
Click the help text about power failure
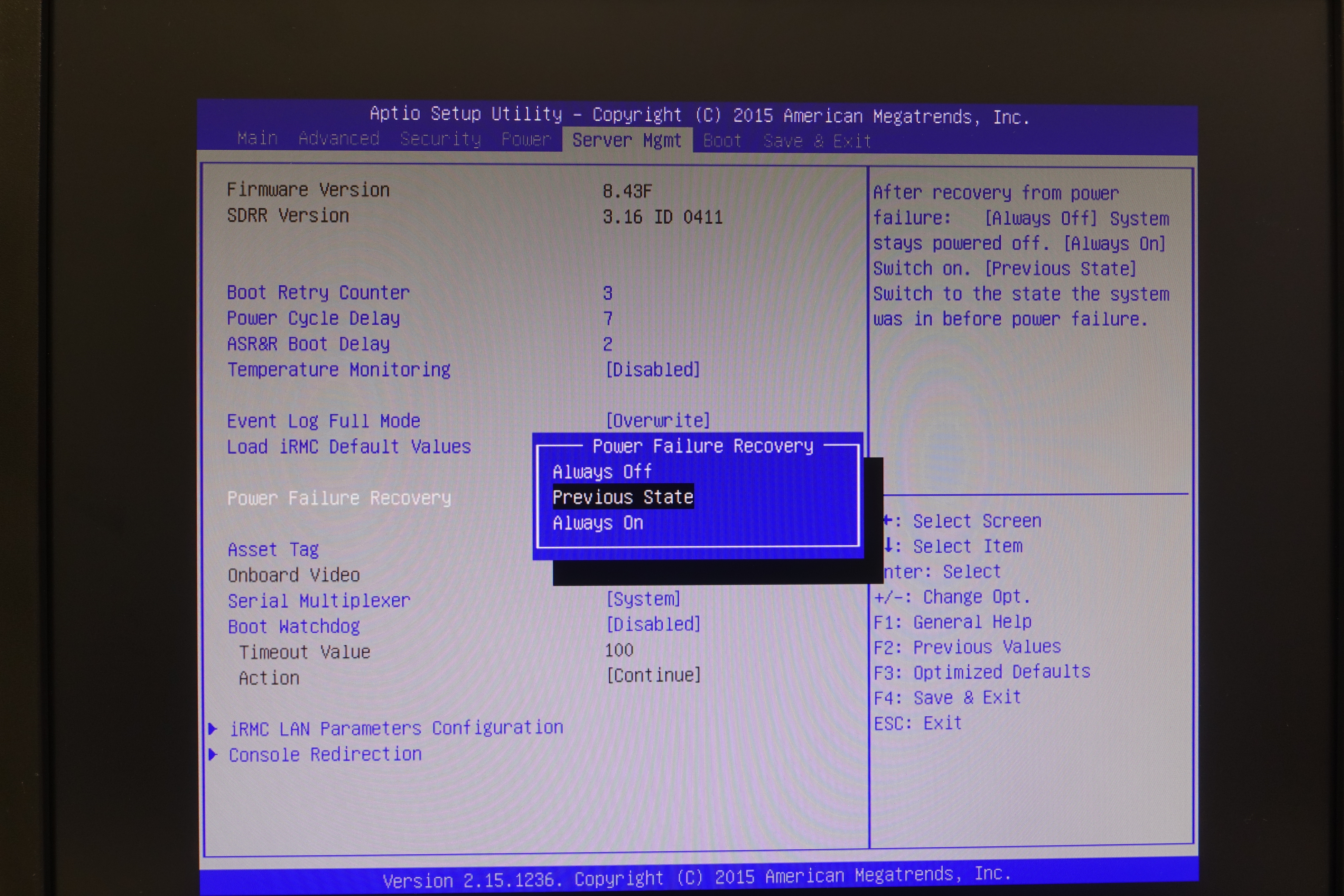pos(1021,255)
